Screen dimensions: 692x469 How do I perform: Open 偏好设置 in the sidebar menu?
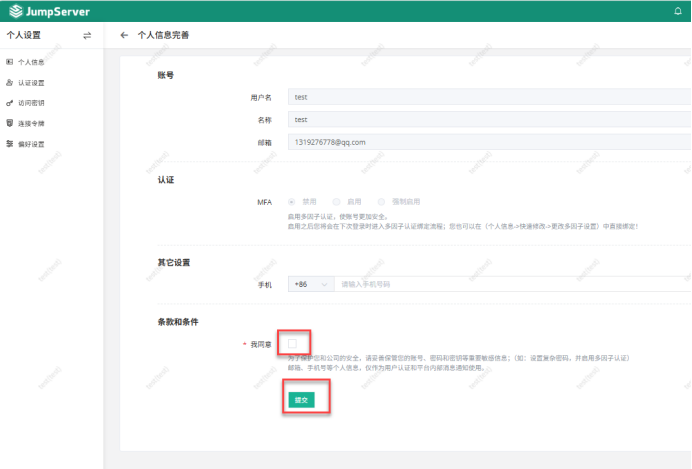coord(31,144)
